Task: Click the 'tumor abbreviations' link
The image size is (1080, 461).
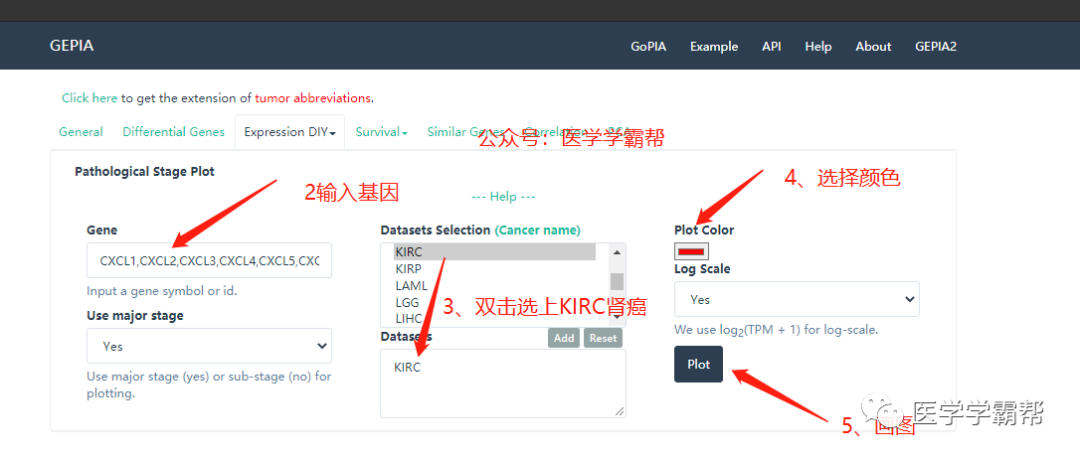Action: coord(313,98)
